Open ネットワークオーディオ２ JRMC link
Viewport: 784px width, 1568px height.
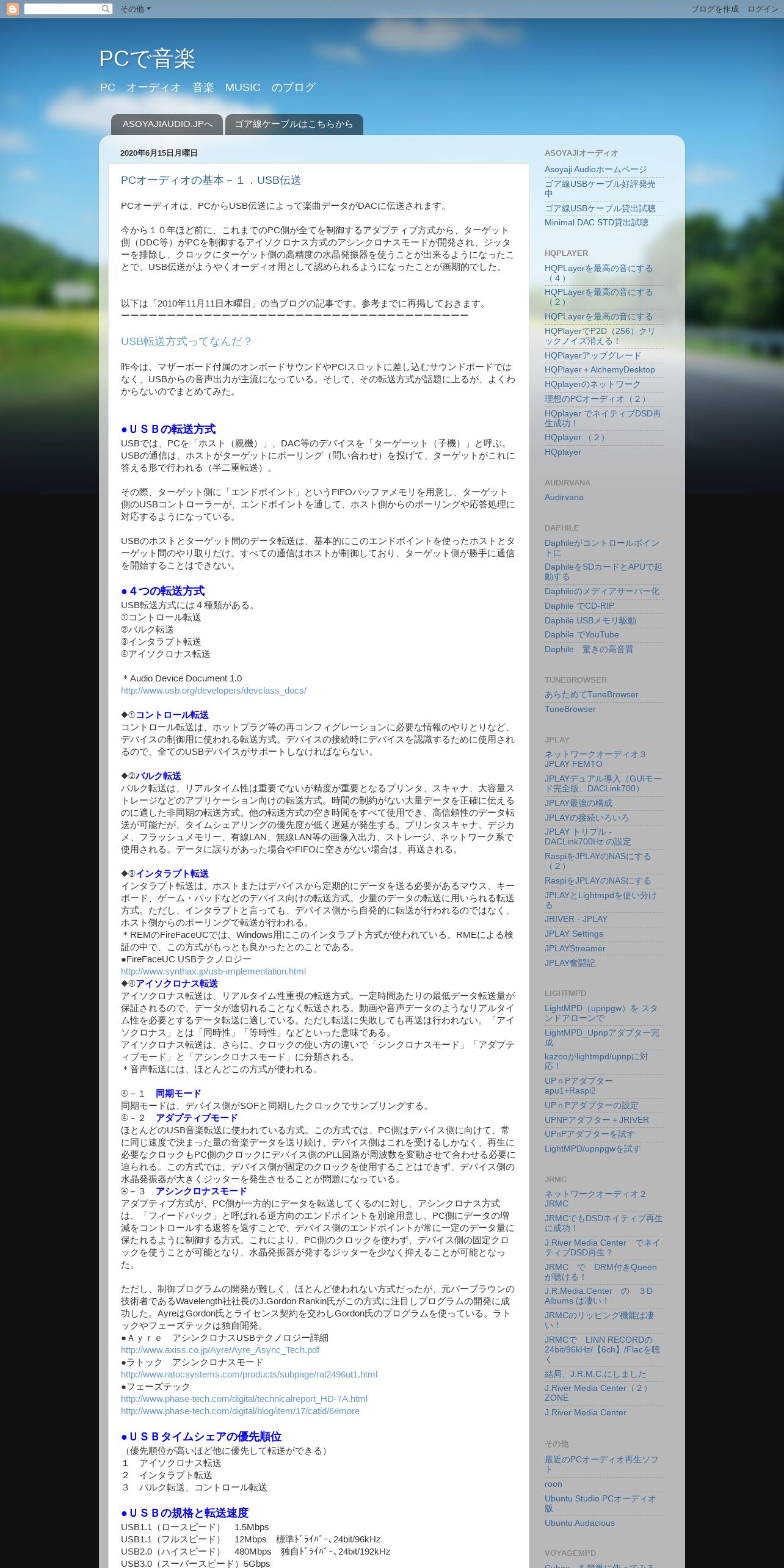tap(595, 1199)
